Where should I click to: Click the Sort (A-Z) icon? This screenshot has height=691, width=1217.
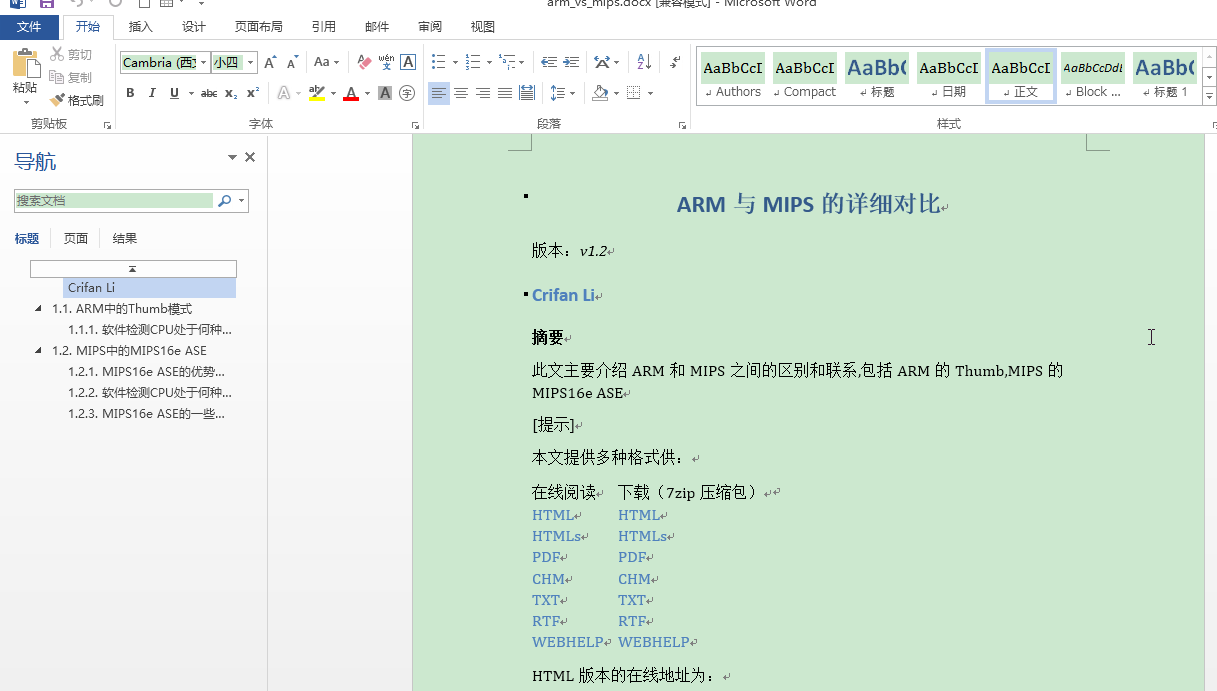tap(643, 62)
